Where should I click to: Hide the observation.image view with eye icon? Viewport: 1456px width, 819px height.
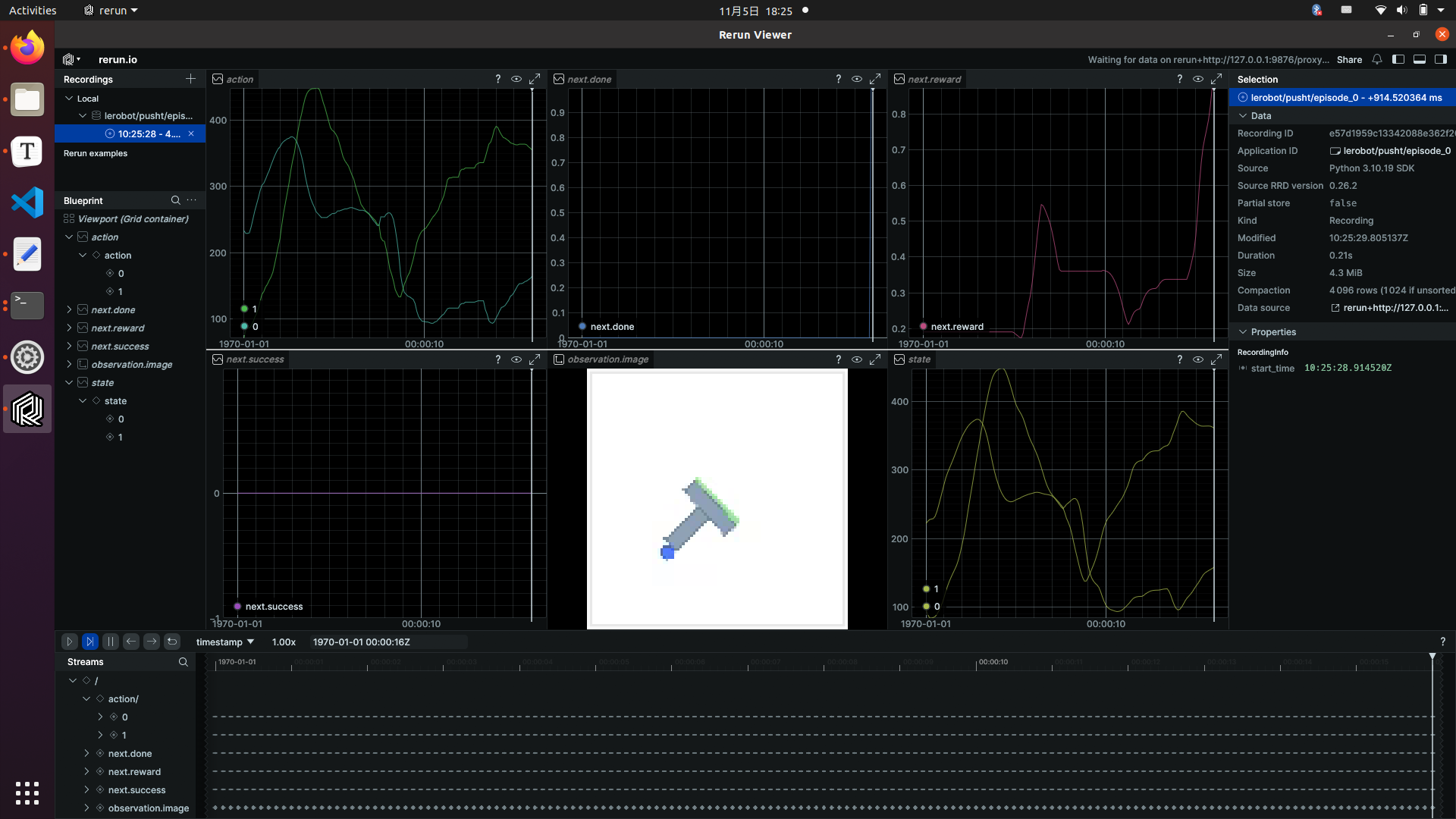point(857,359)
